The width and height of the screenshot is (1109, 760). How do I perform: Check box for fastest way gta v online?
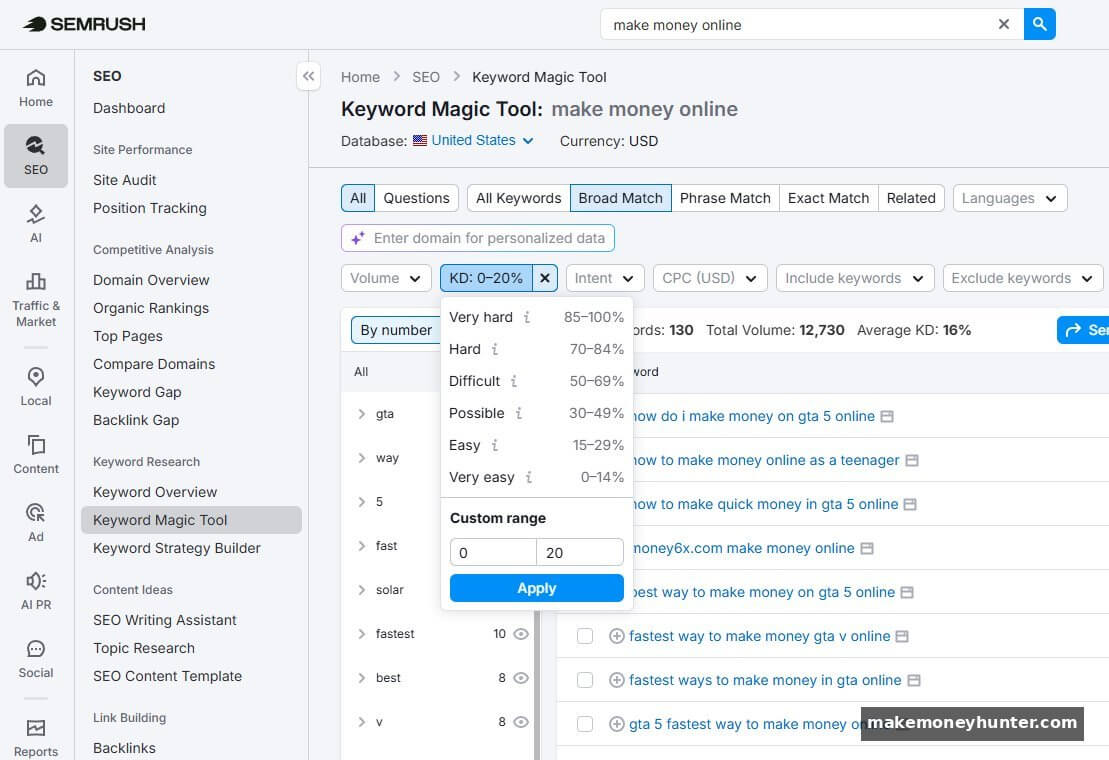585,636
